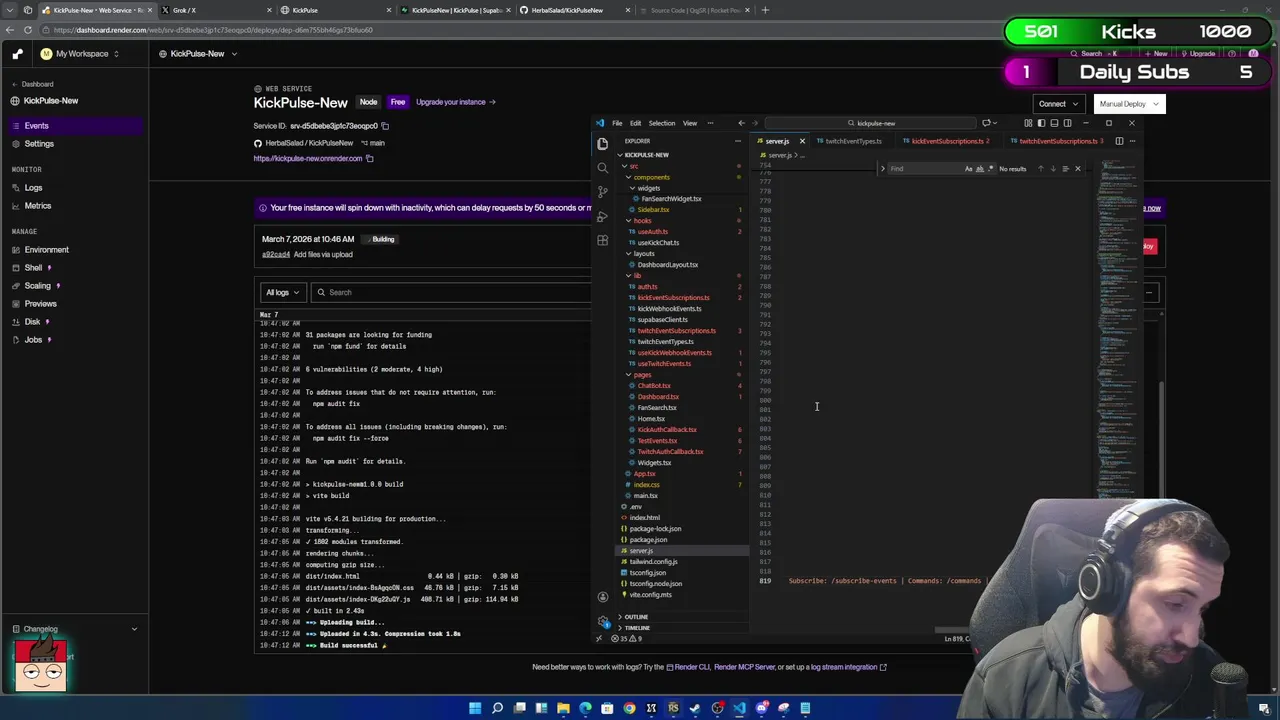Open Logs in Render sidebar
1280x720 pixels.
click(x=33, y=188)
